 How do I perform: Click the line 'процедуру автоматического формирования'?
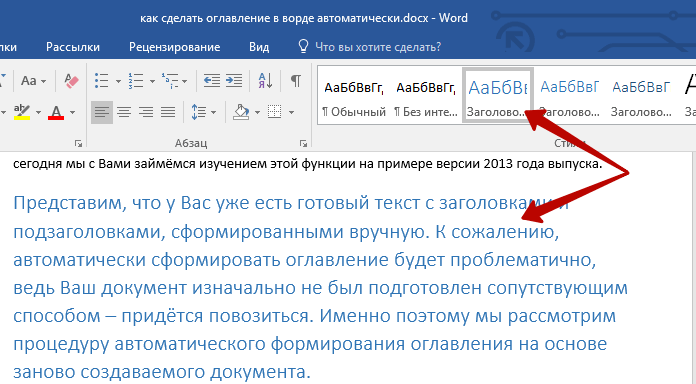(310, 344)
